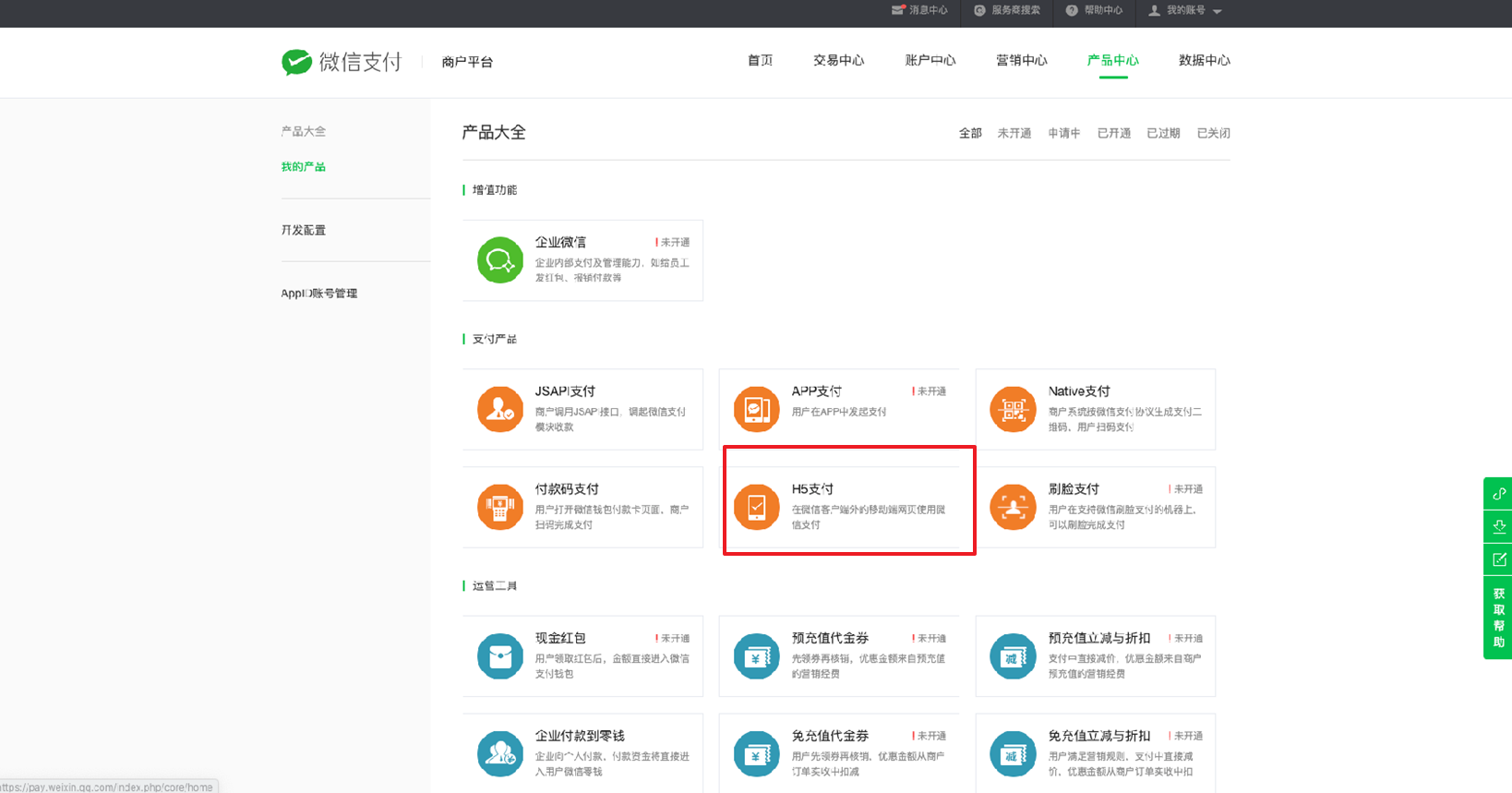Click 未开通 status on 企业微信 card
This screenshot has height=793, width=1512.
tap(673, 243)
